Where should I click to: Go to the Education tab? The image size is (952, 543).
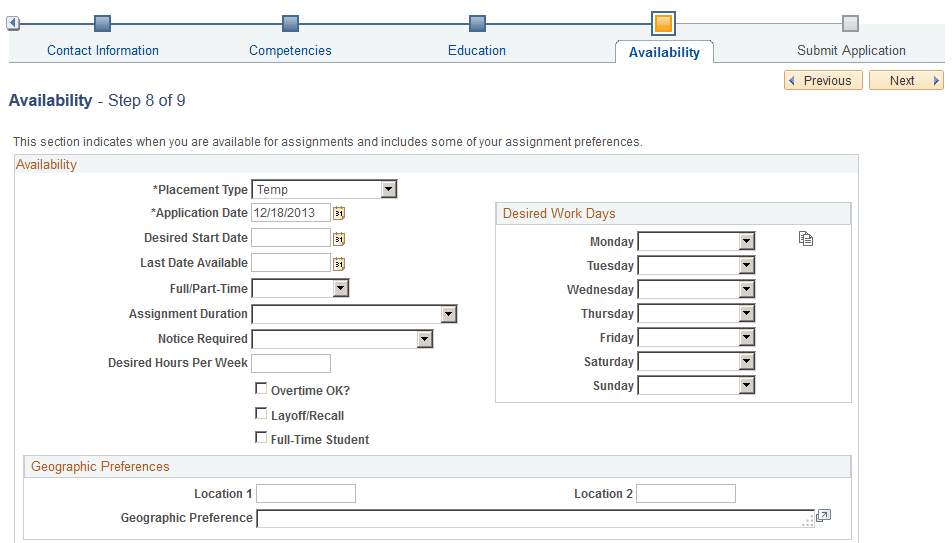click(x=477, y=50)
